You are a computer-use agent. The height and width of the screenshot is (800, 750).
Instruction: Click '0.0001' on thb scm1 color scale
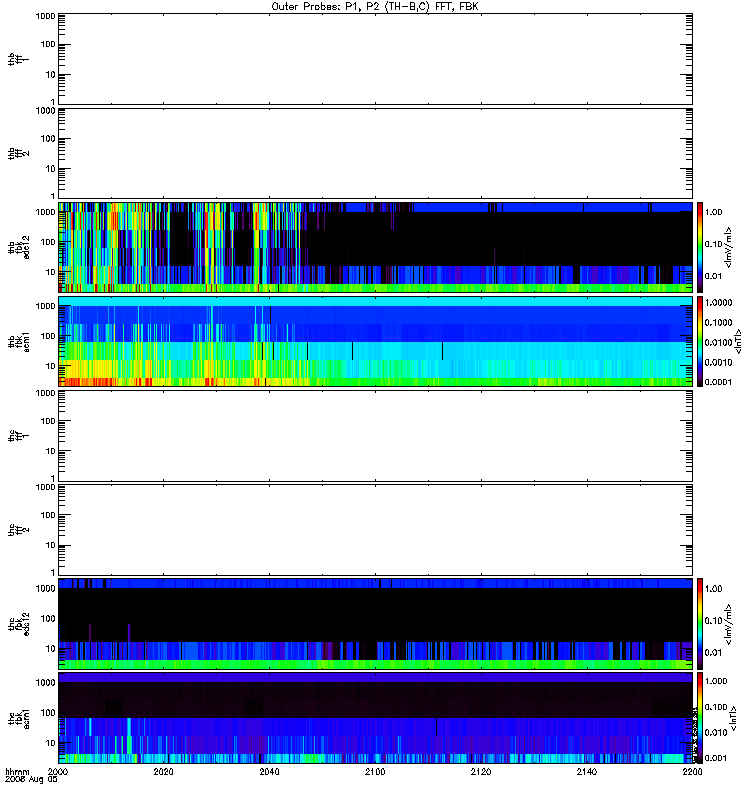(x=719, y=382)
